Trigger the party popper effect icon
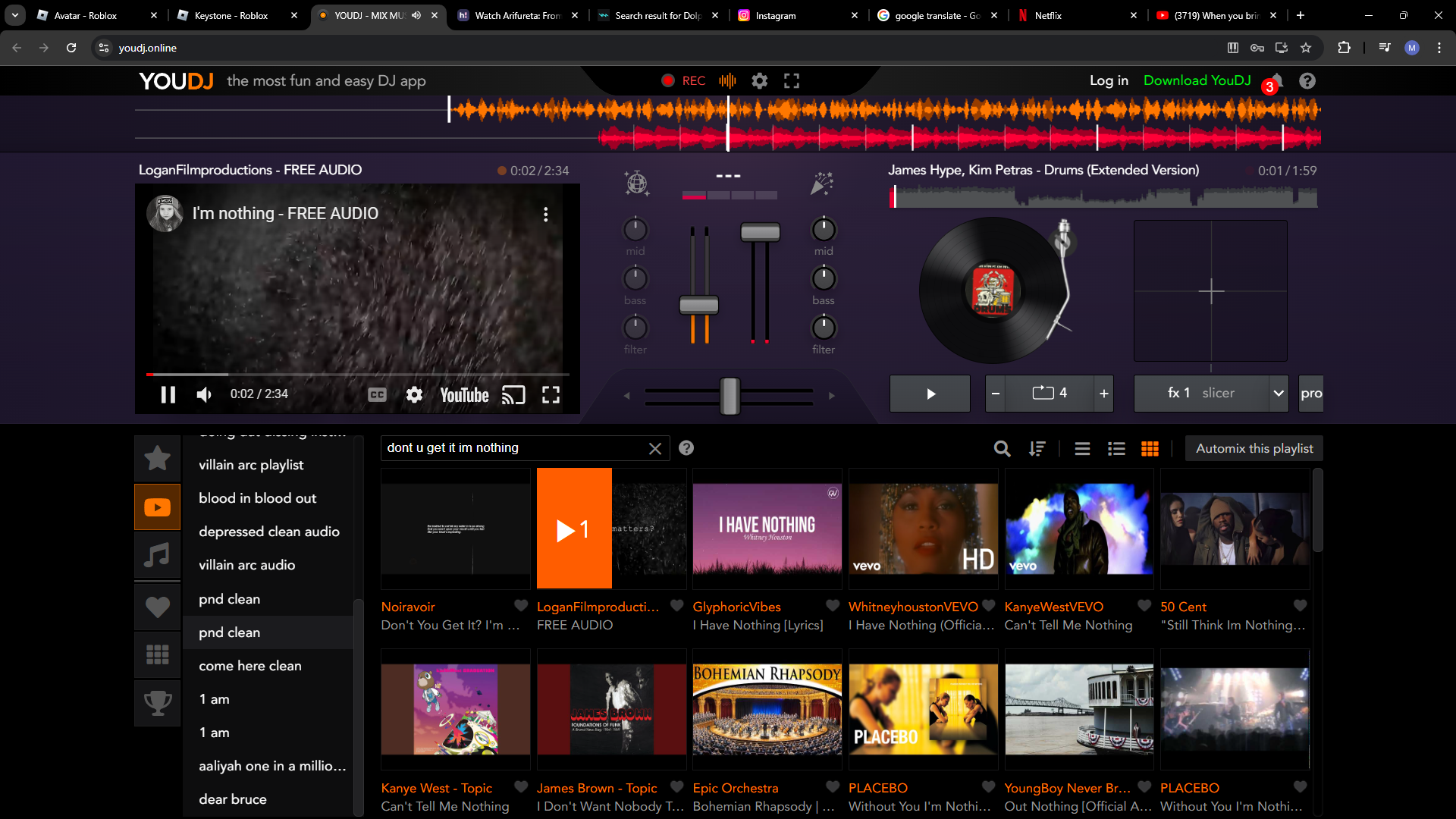The image size is (1456, 819). (x=822, y=183)
